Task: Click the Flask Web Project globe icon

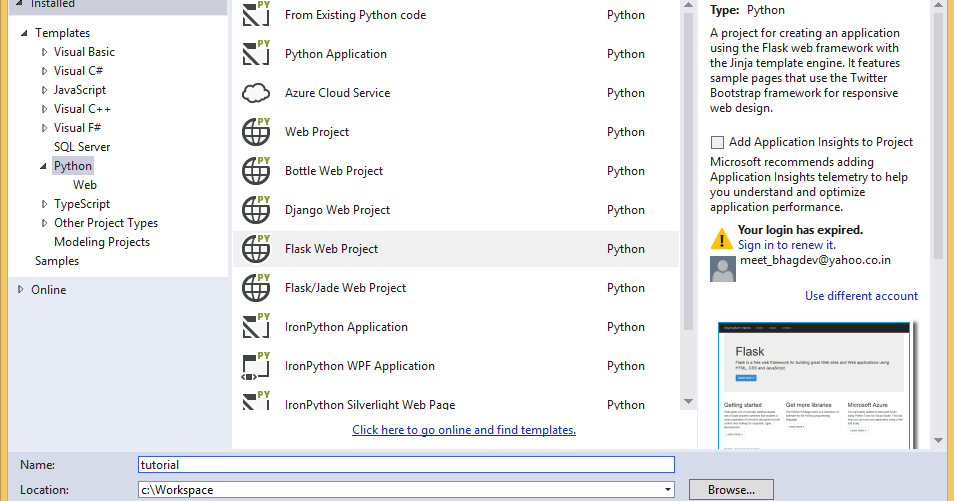Action: point(256,248)
